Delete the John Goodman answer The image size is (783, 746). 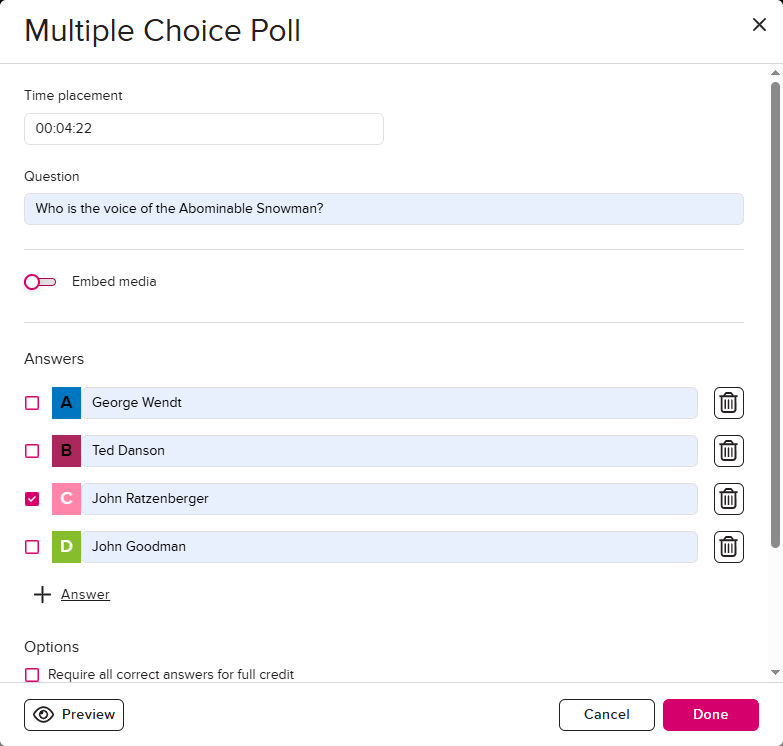[729, 546]
